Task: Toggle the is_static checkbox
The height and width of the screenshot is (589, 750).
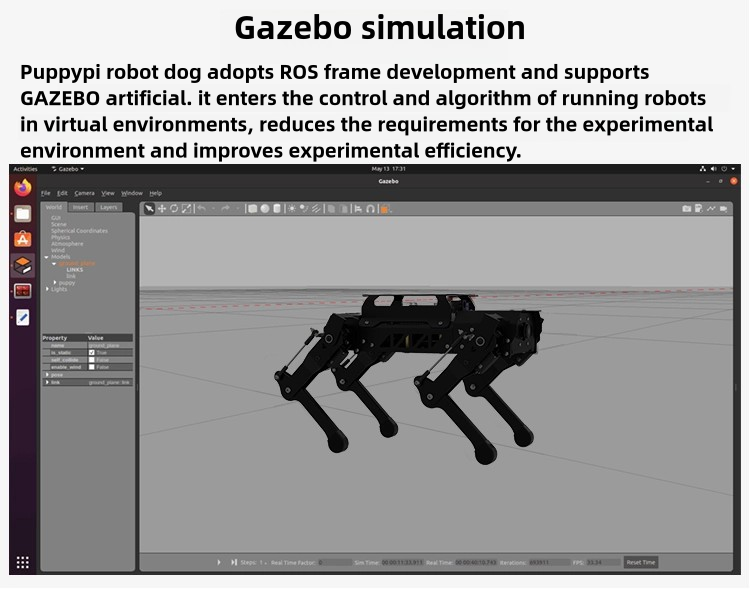Action: point(91,353)
